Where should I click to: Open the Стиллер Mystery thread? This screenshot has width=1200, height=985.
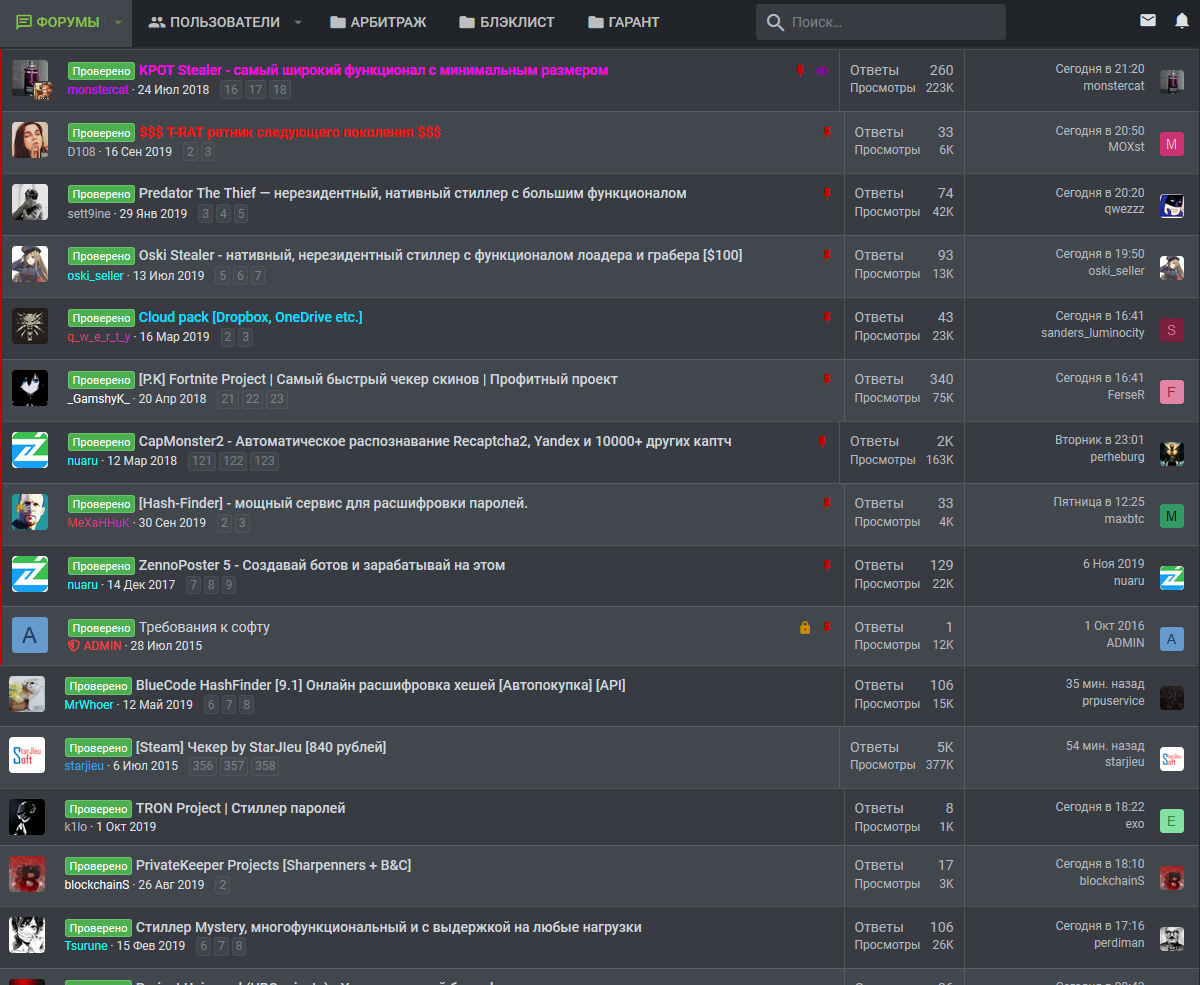coord(389,928)
